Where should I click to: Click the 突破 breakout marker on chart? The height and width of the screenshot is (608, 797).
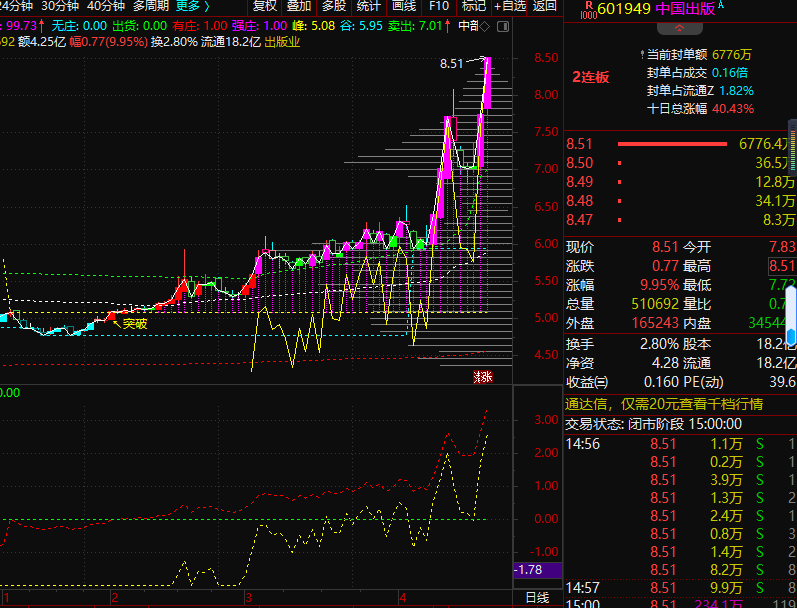pos(135,323)
